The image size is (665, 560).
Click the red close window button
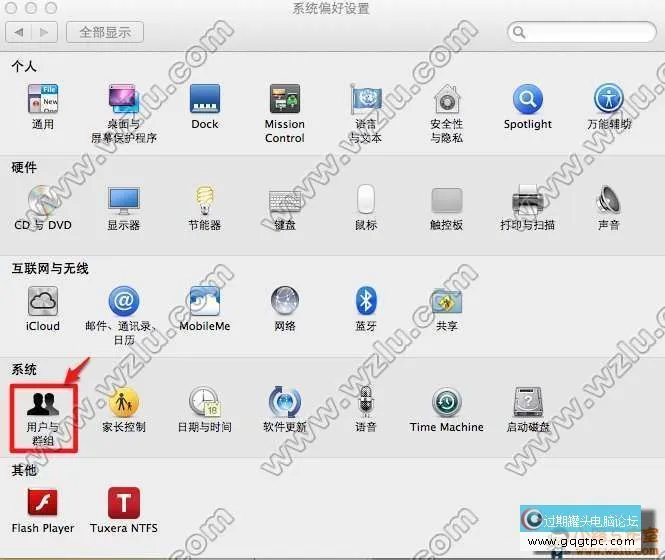pyautogui.click(x=11, y=8)
